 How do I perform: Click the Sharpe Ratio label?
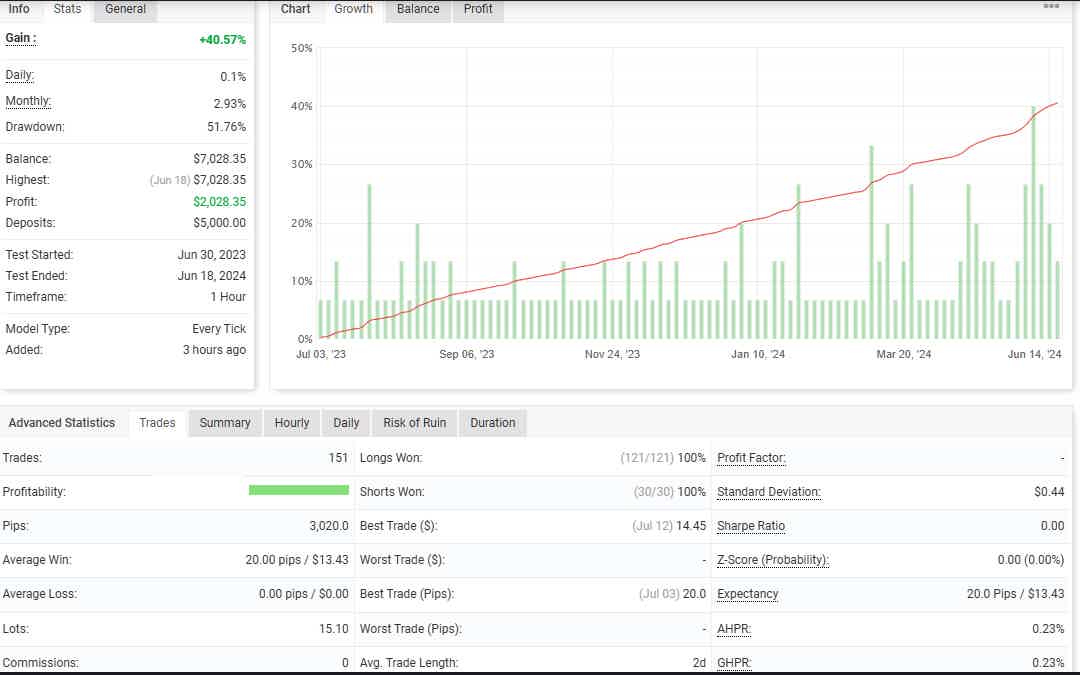[x=751, y=526]
